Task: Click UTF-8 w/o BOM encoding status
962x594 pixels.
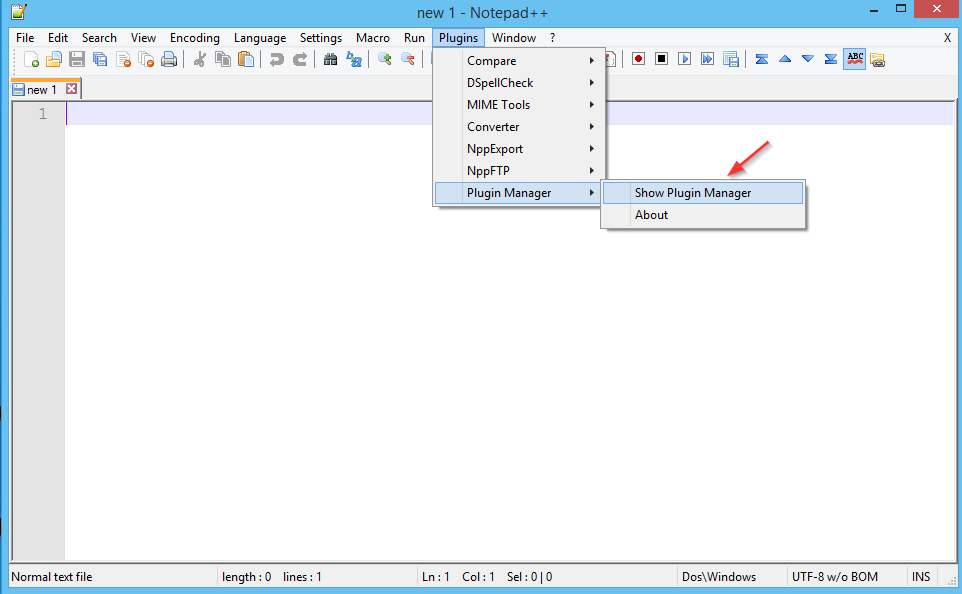Action: coord(834,577)
